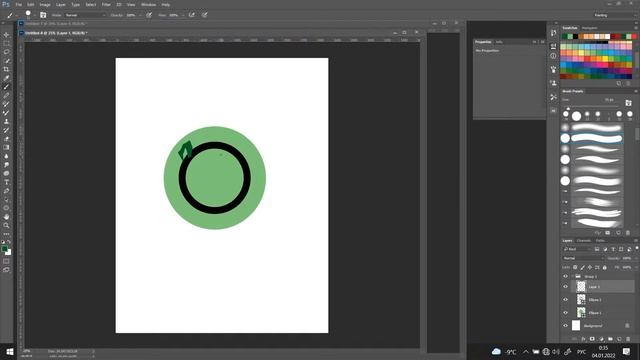Hide Layer 1 visibility eye

565,287
